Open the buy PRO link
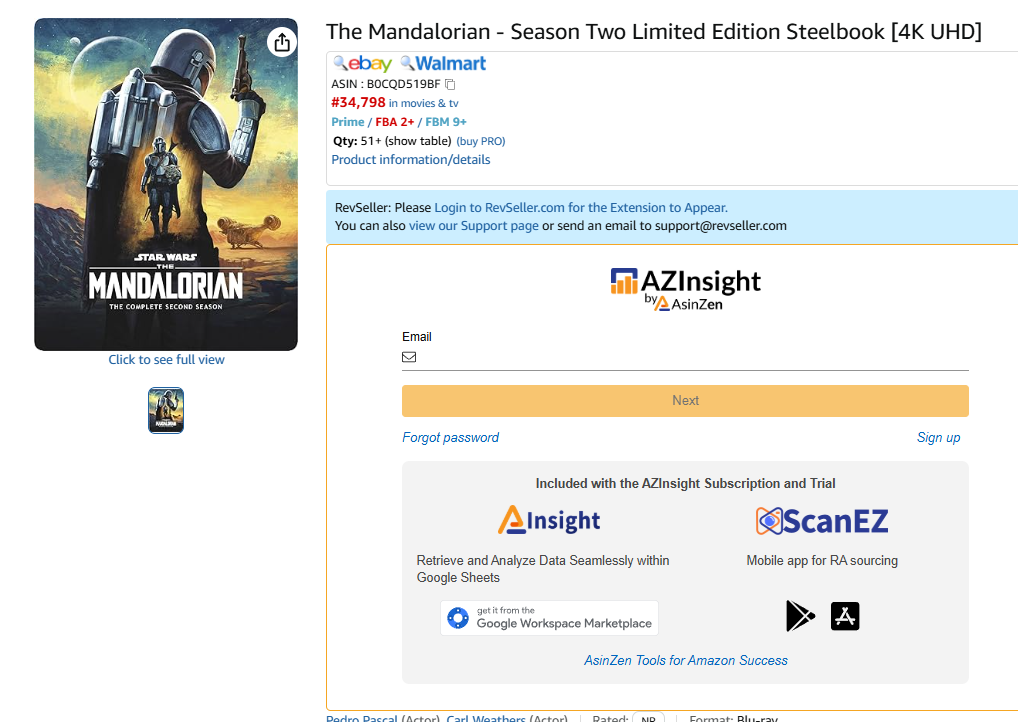This screenshot has height=722, width=1018. point(481,142)
